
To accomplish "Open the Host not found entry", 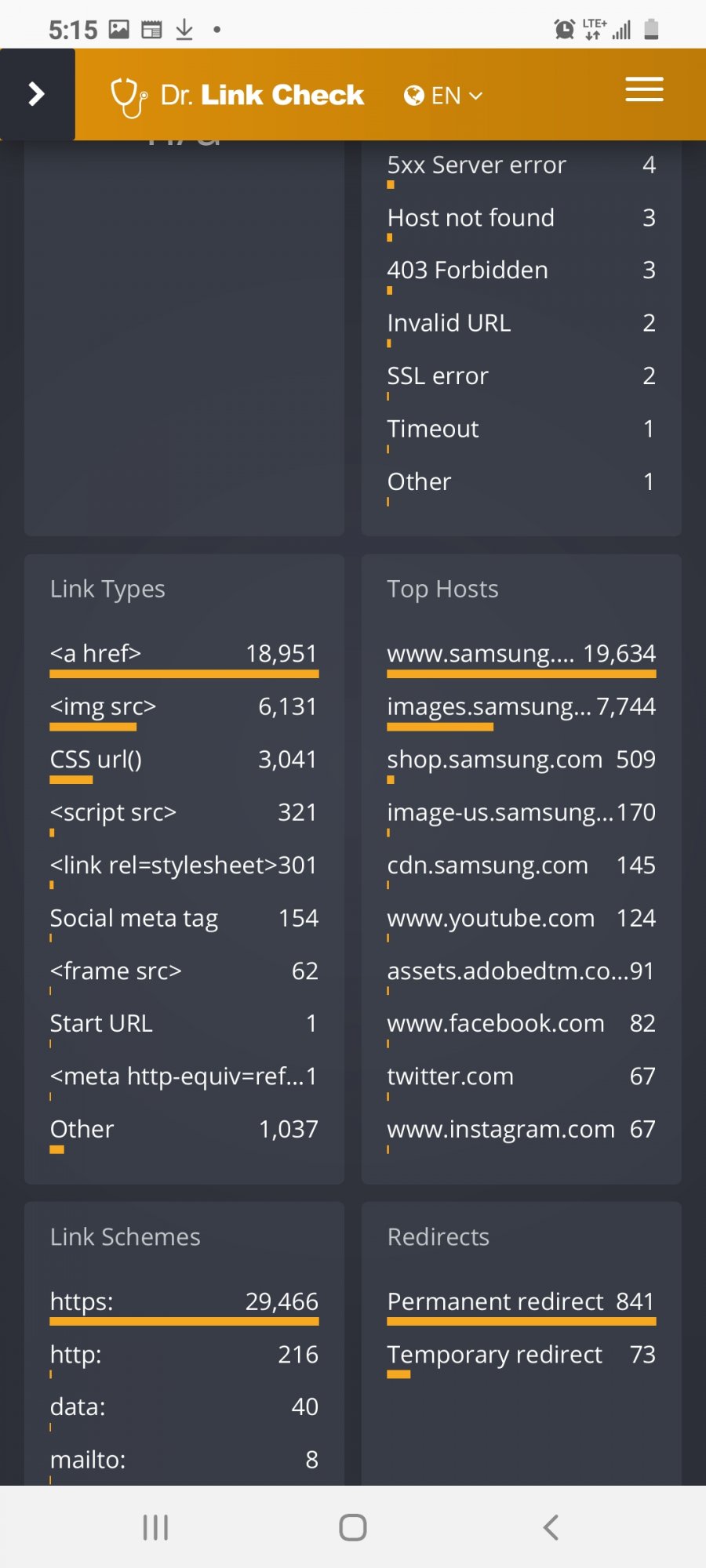I will [x=522, y=222].
